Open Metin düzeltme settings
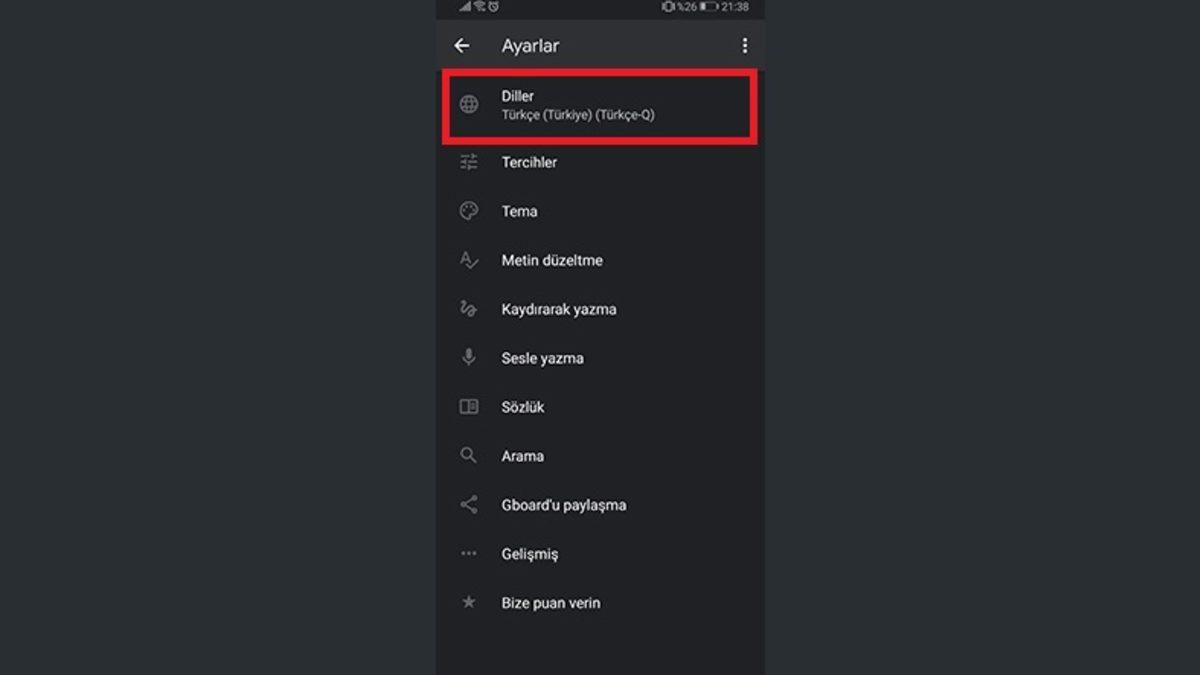Screen dimensions: 1200x675 pos(552,260)
